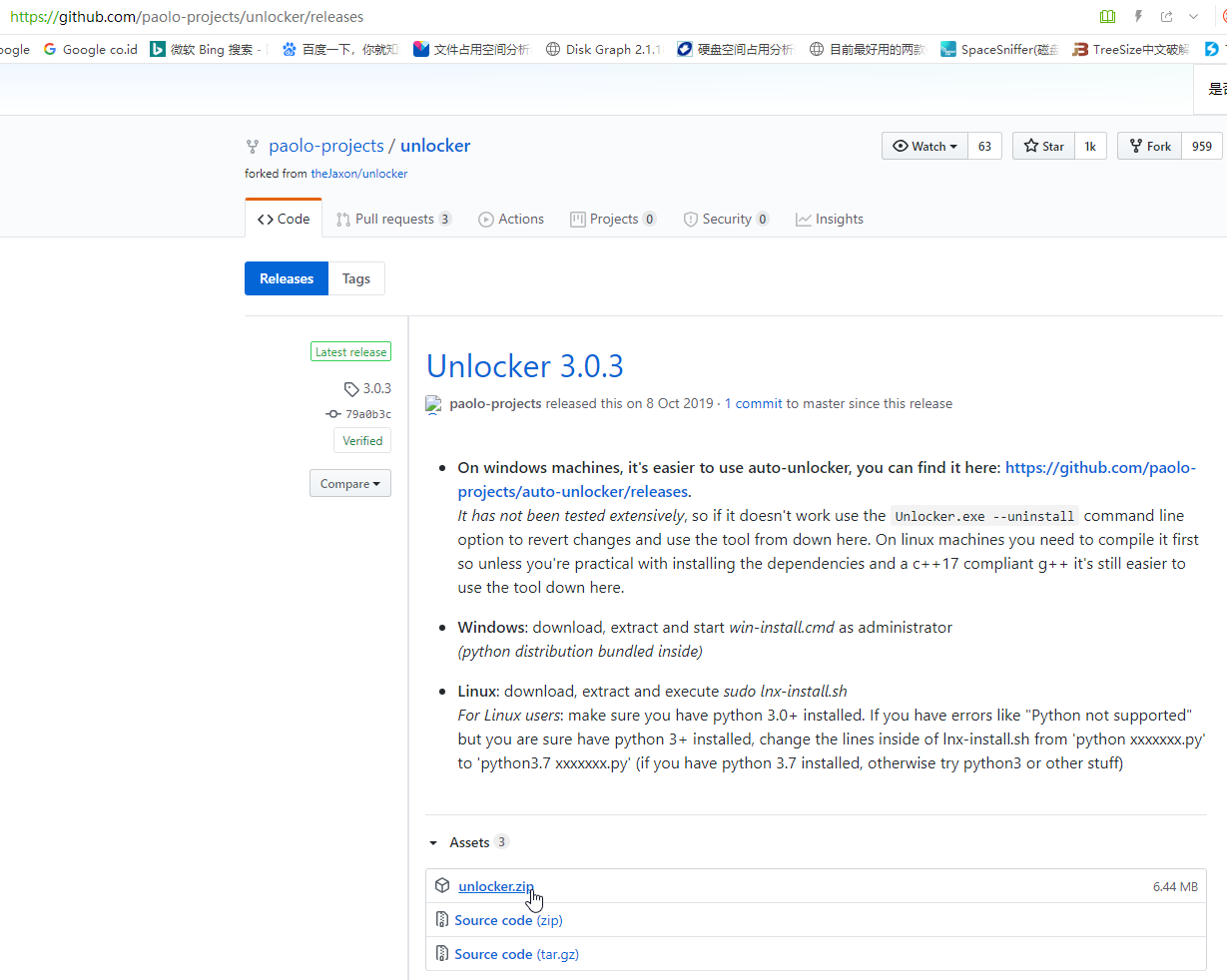Open the '1 commit' link
1227x980 pixels.
(754, 403)
